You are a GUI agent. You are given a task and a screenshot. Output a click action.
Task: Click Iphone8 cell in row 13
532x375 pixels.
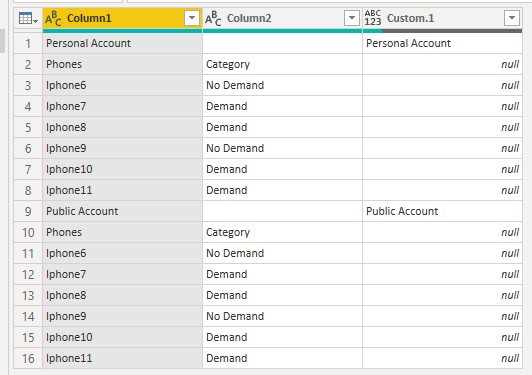(x=122, y=296)
